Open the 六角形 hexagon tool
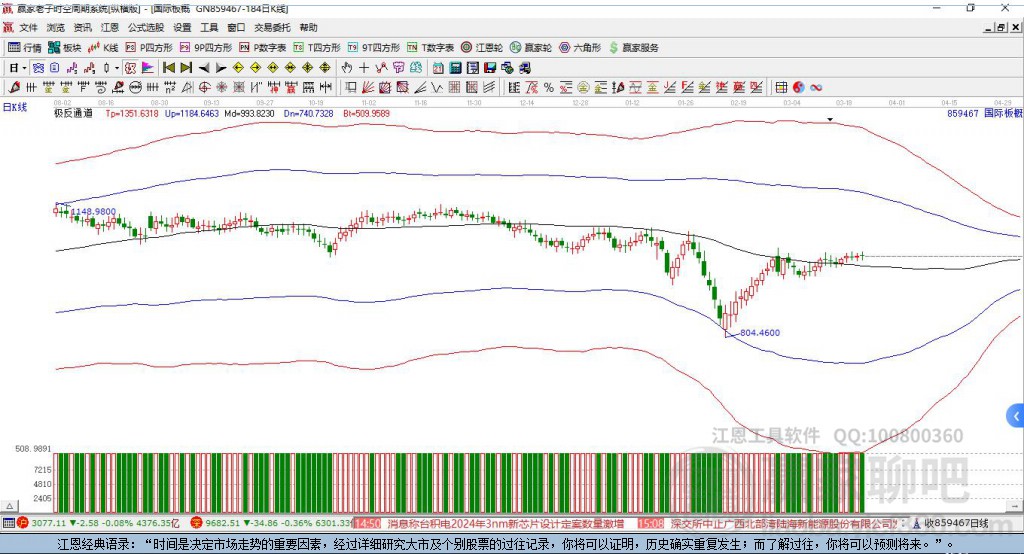Image resolution: width=1024 pixels, height=554 pixels. [580, 48]
